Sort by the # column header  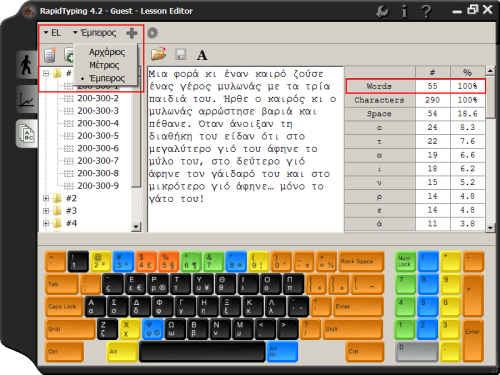click(x=433, y=72)
